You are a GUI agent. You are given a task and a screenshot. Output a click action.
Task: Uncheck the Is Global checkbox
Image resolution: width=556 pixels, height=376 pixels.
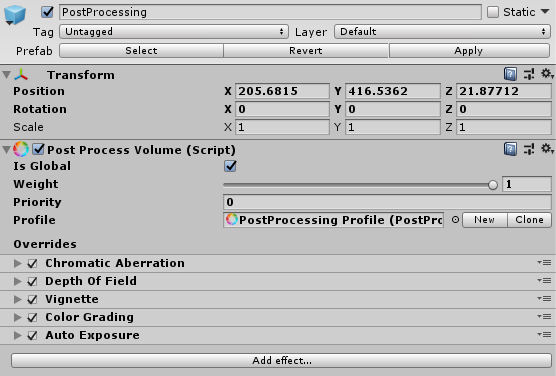pos(230,166)
